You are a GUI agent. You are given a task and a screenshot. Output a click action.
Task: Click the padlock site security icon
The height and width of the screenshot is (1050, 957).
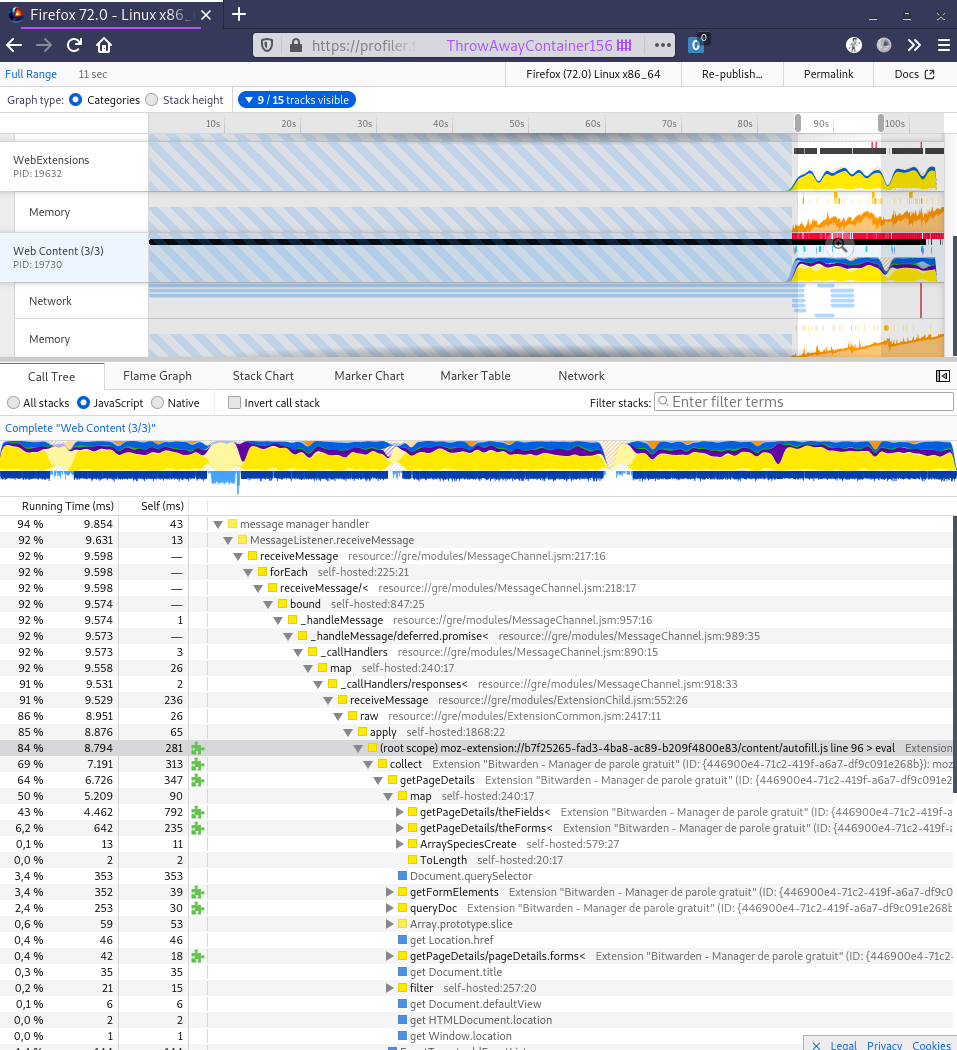pyautogui.click(x=295, y=46)
